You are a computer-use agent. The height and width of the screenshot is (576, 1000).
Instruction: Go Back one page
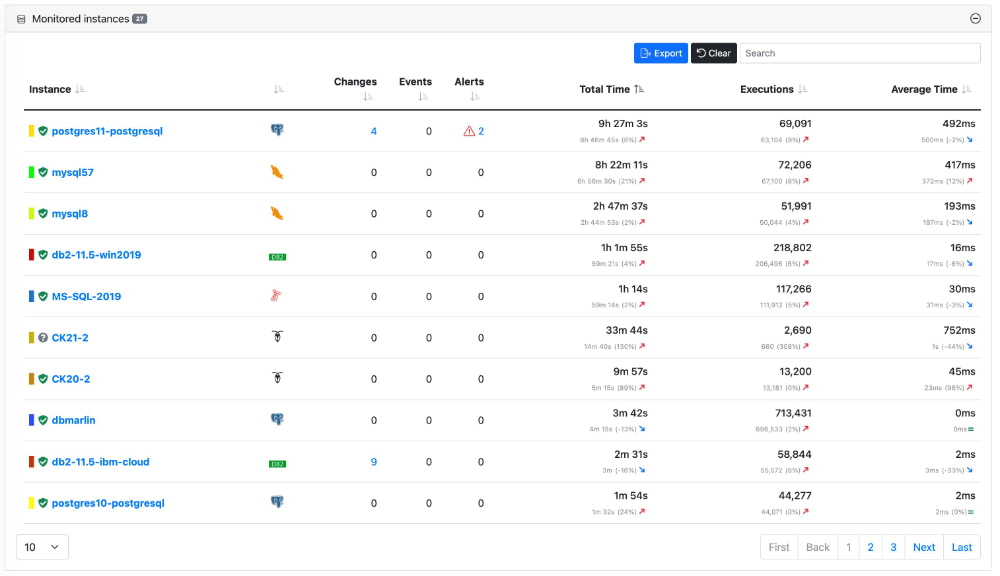point(818,547)
